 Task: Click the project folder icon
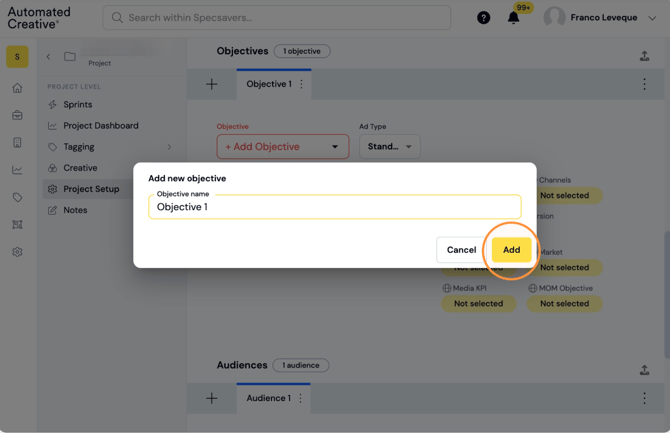coord(70,56)
